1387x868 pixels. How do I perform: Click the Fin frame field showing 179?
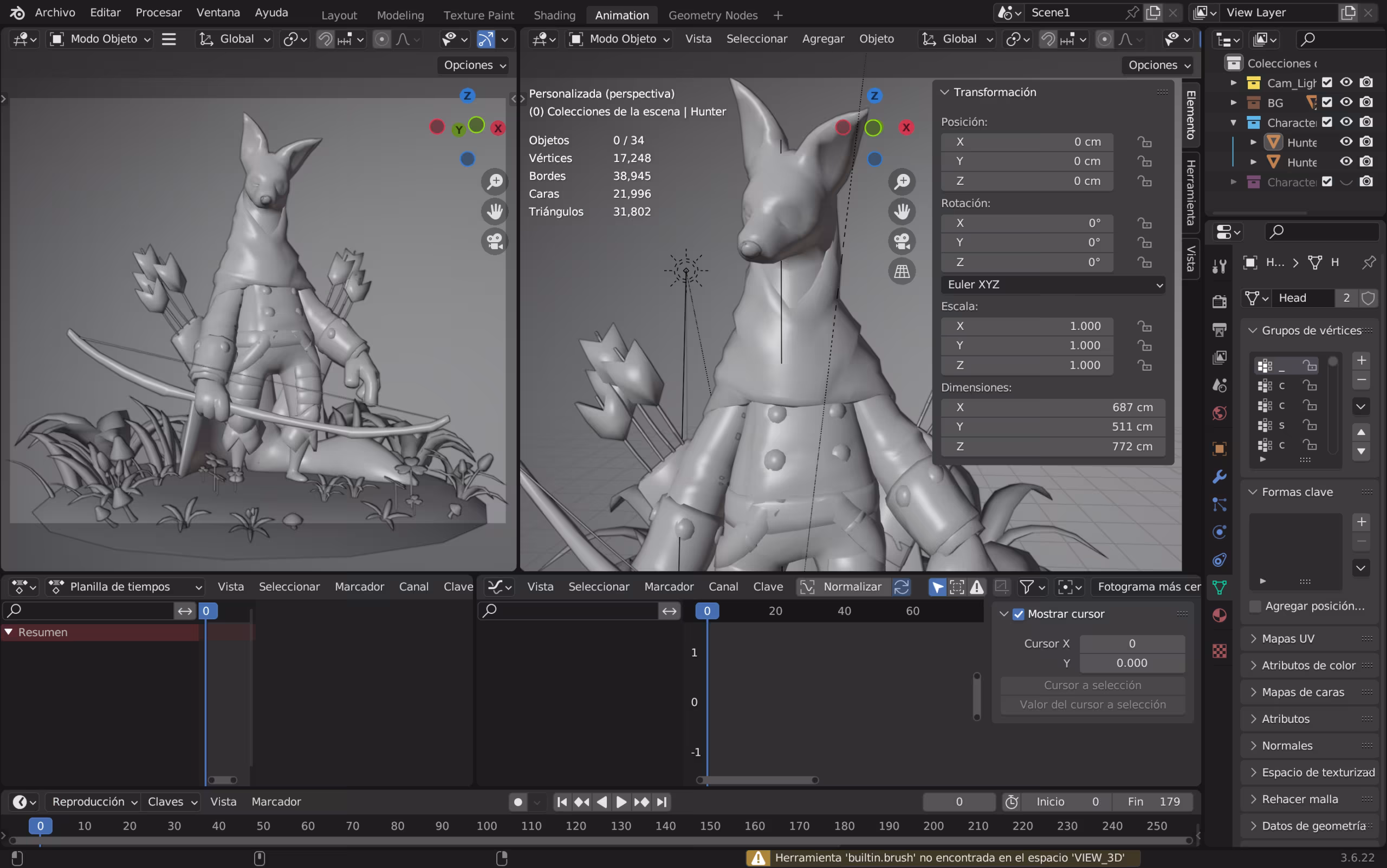tap(1152, 802)
